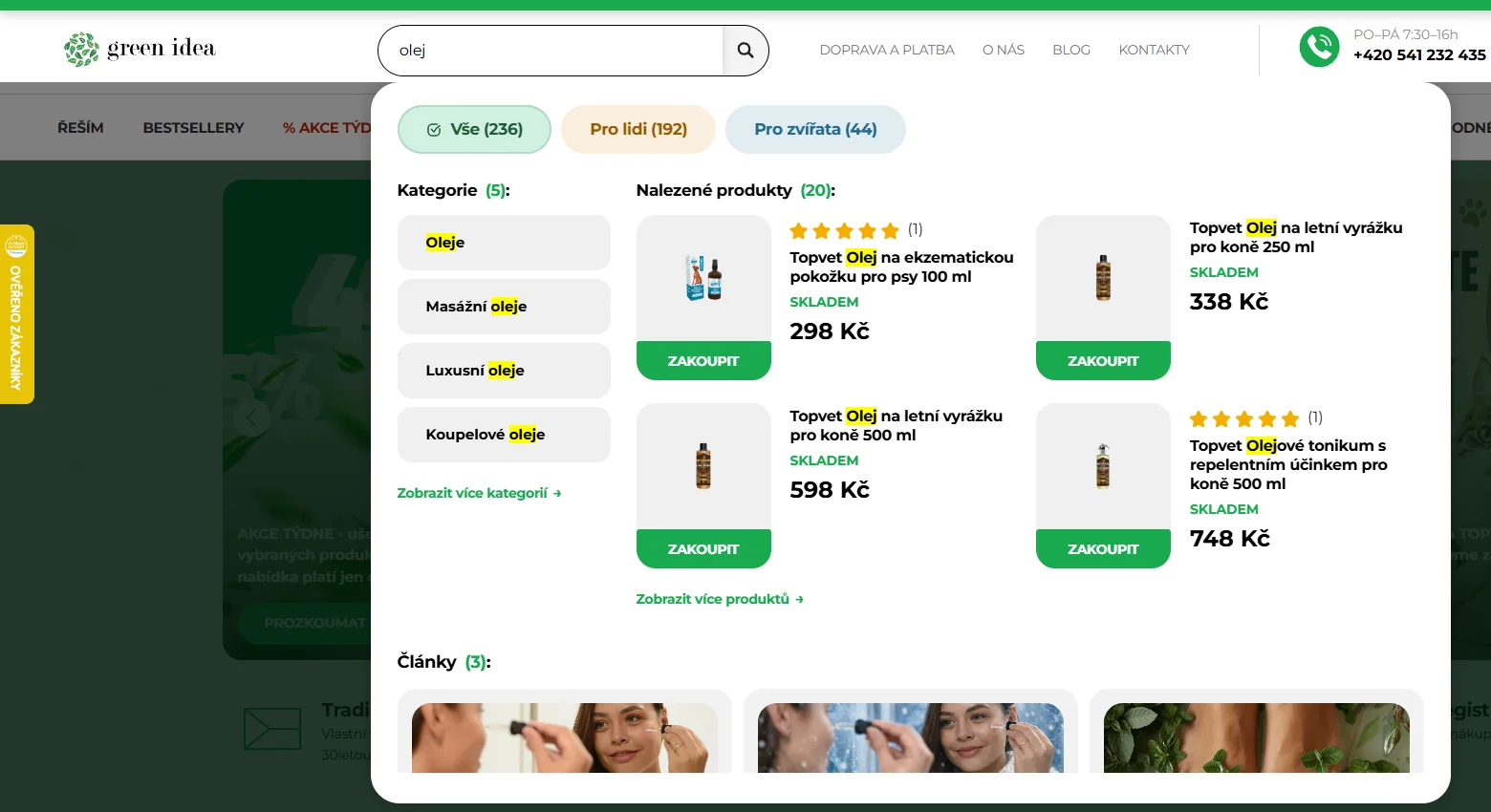Buy Olejové tonikum pro koně 500 ml
Screen dimensions: 1491x812
pos(1103,549)
